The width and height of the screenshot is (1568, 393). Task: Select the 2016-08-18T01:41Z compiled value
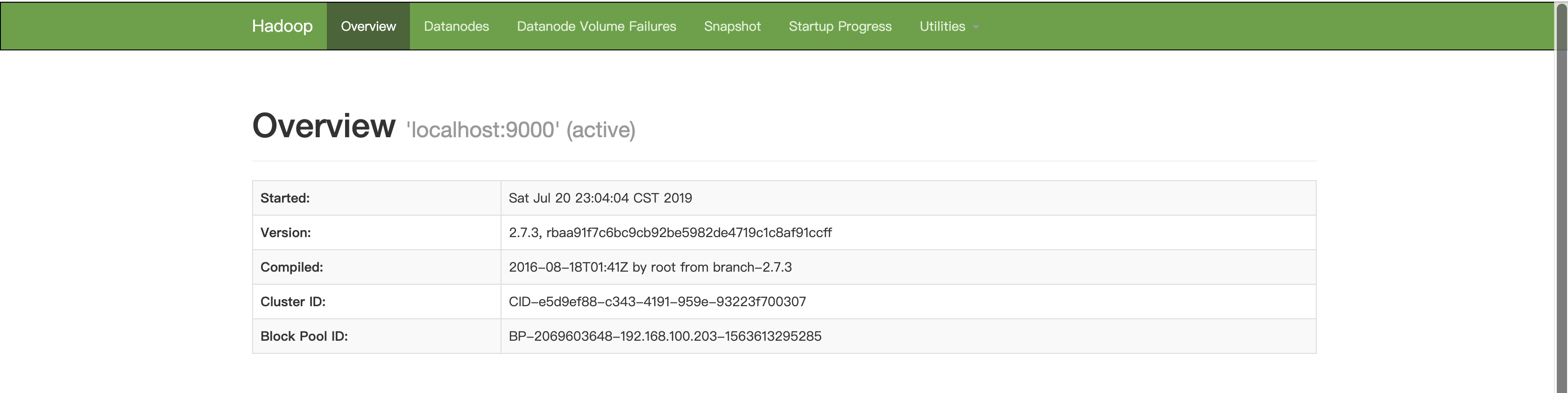(x=650, y=267)
